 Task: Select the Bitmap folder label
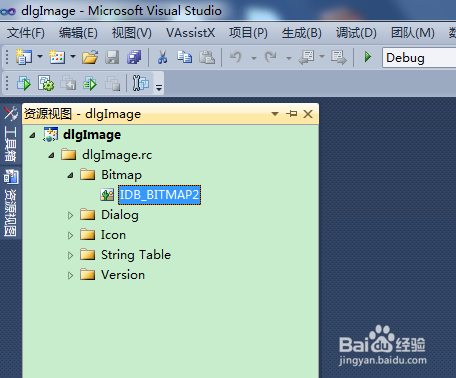coord(121,175)
